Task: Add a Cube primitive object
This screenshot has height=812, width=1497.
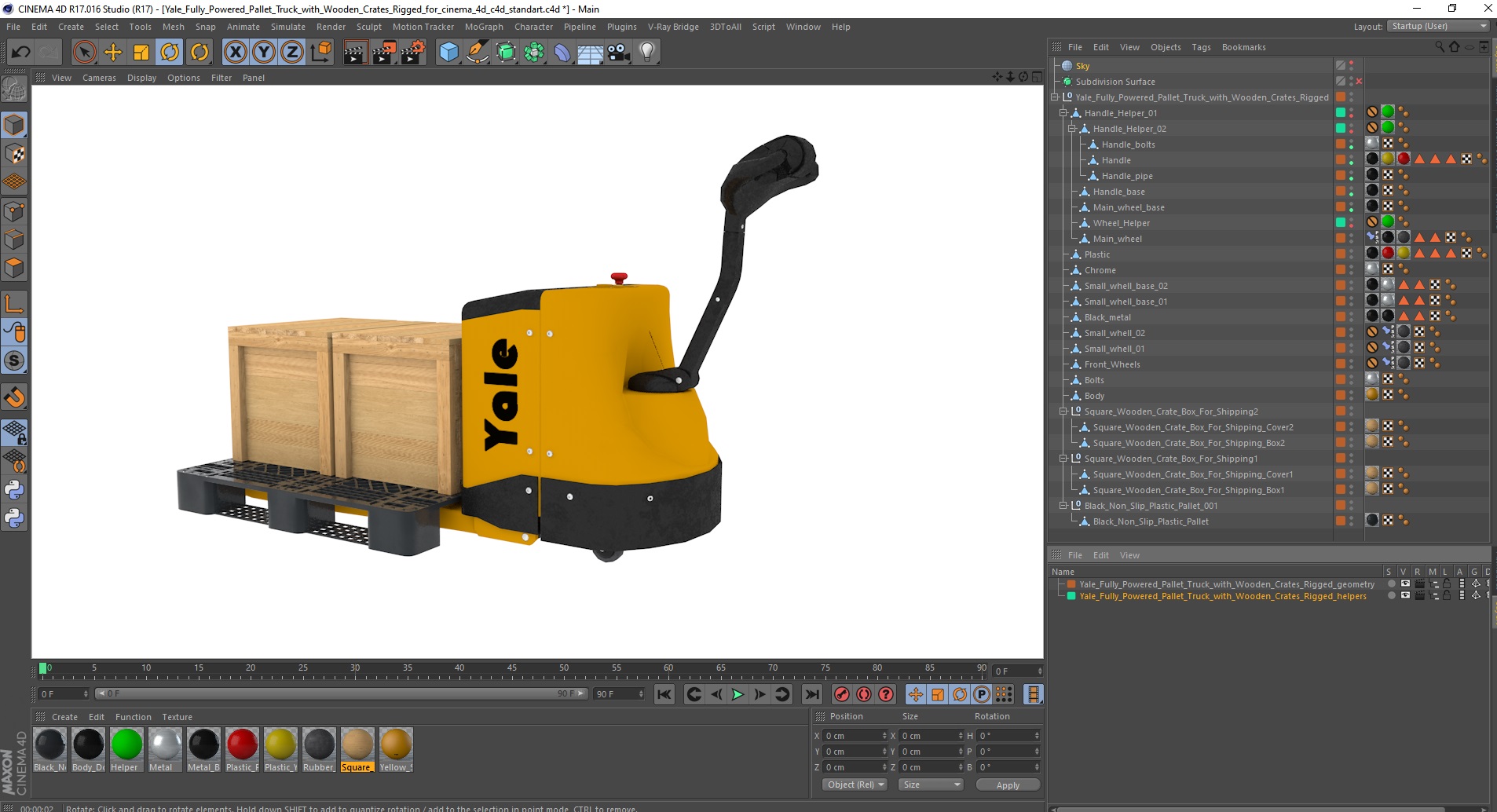Action: point(448,52)
